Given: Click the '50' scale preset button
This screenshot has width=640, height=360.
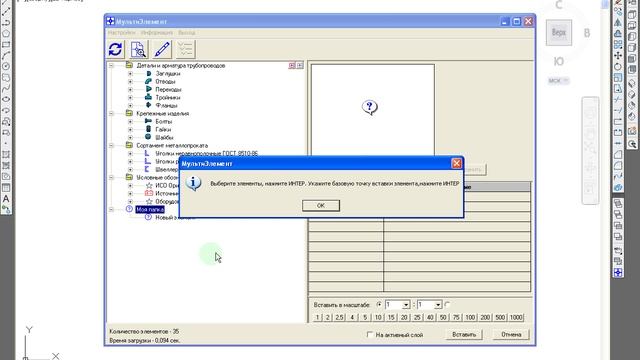Looking at the screenshot, I should [x=443, y=318].
